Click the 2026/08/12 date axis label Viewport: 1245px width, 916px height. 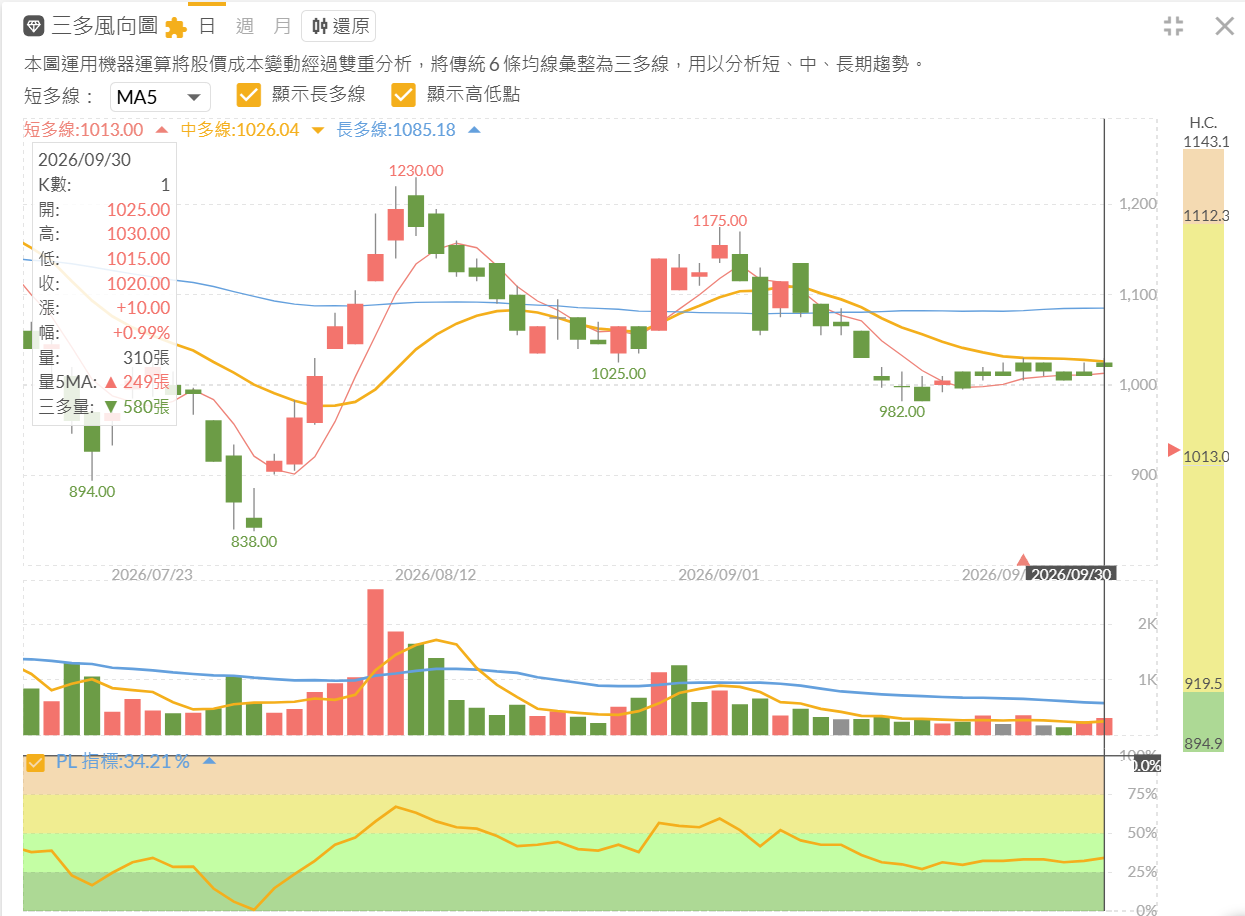(435, 575)
